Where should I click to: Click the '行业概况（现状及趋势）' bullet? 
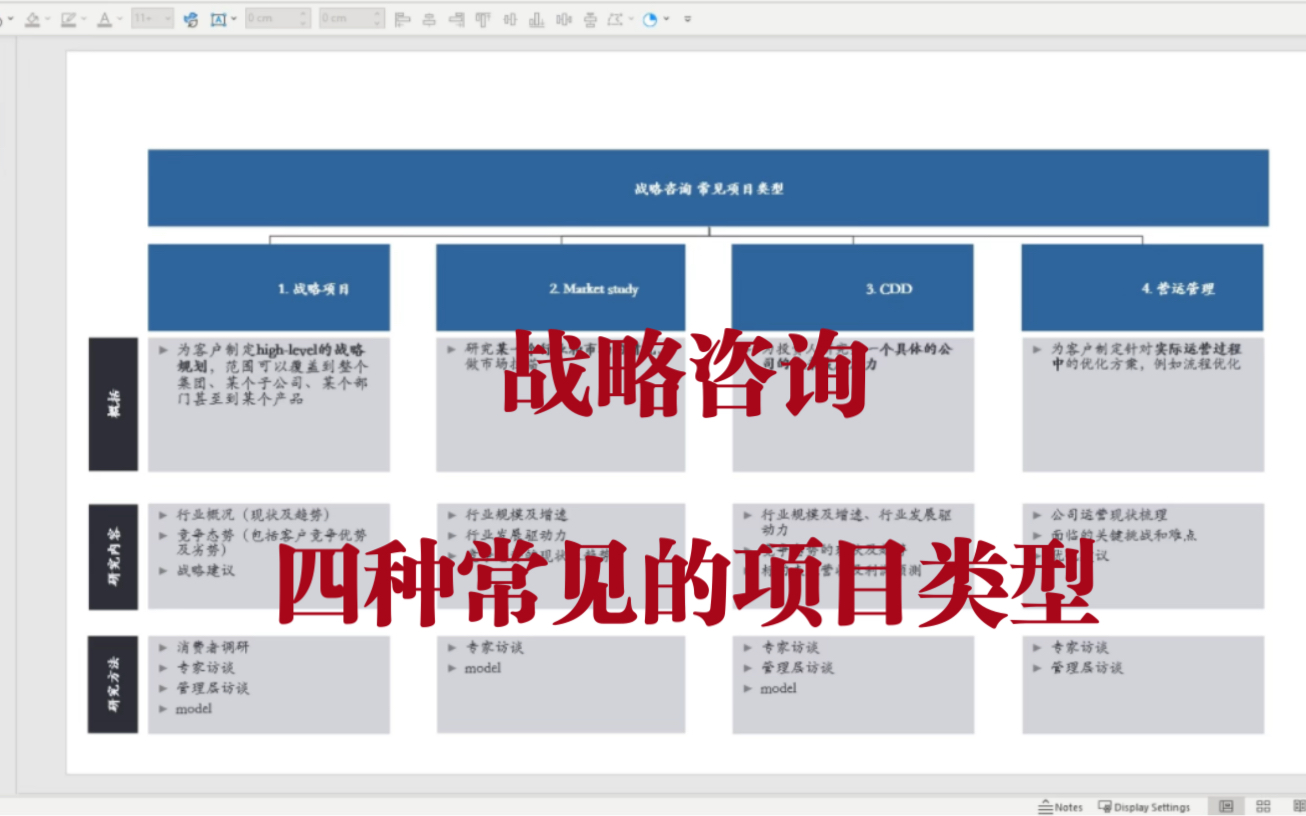pyautogui.click(x=254, y=515)
